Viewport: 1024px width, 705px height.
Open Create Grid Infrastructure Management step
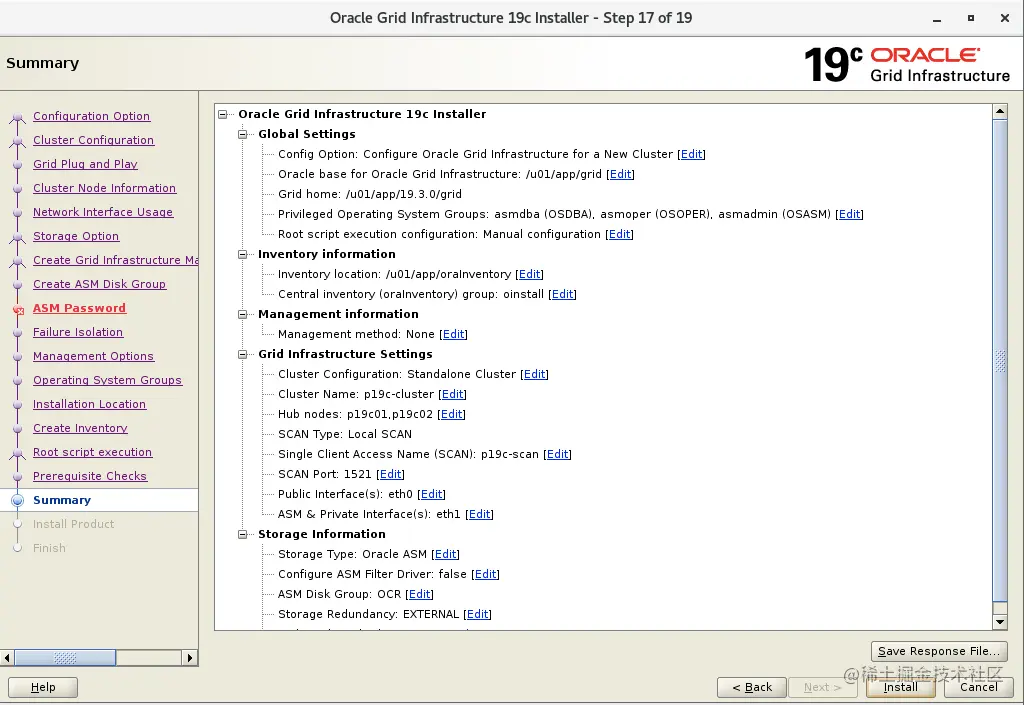point(116,260)
